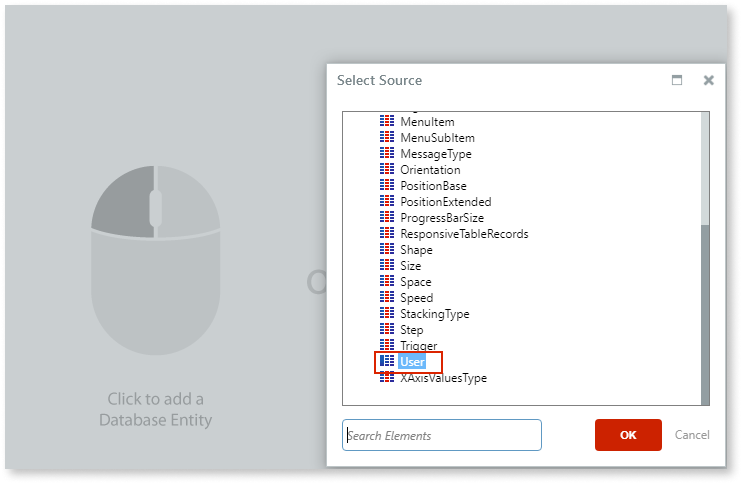Screen dimensions: 742x484
Task: Click the icon beside Shape entity
Action: point(387,250)
